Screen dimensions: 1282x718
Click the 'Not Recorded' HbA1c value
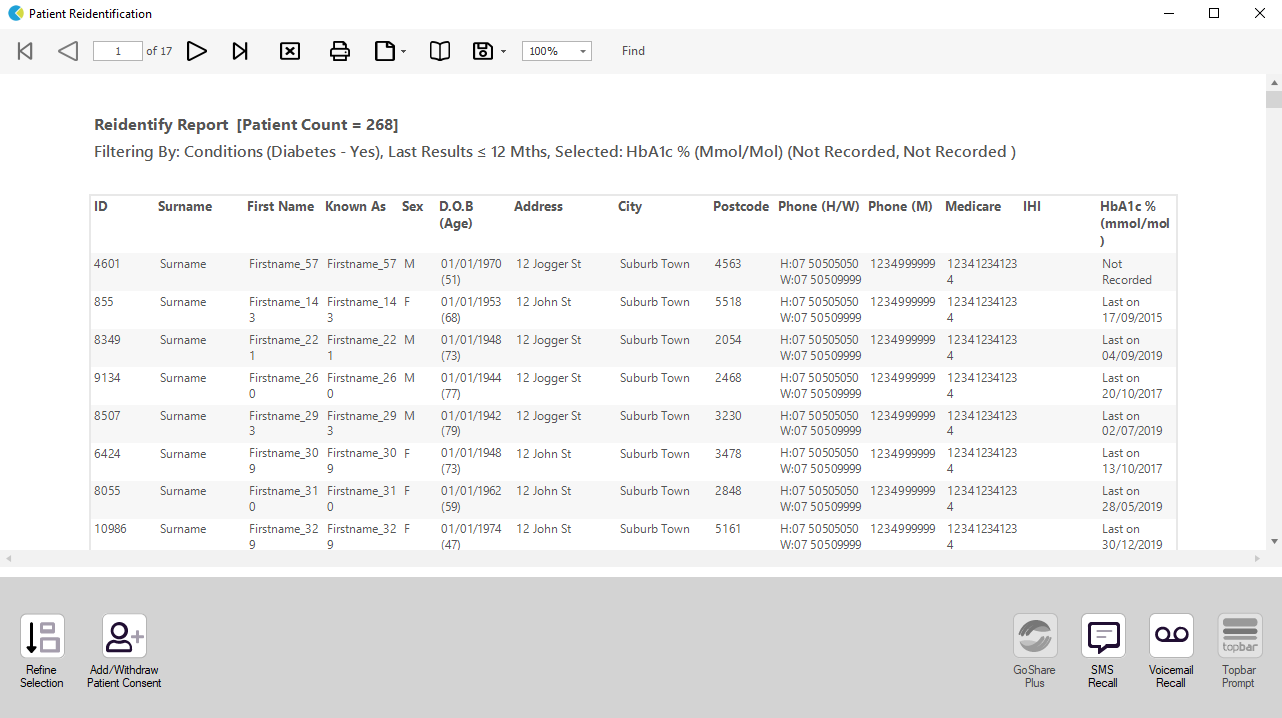[1127, 272]
